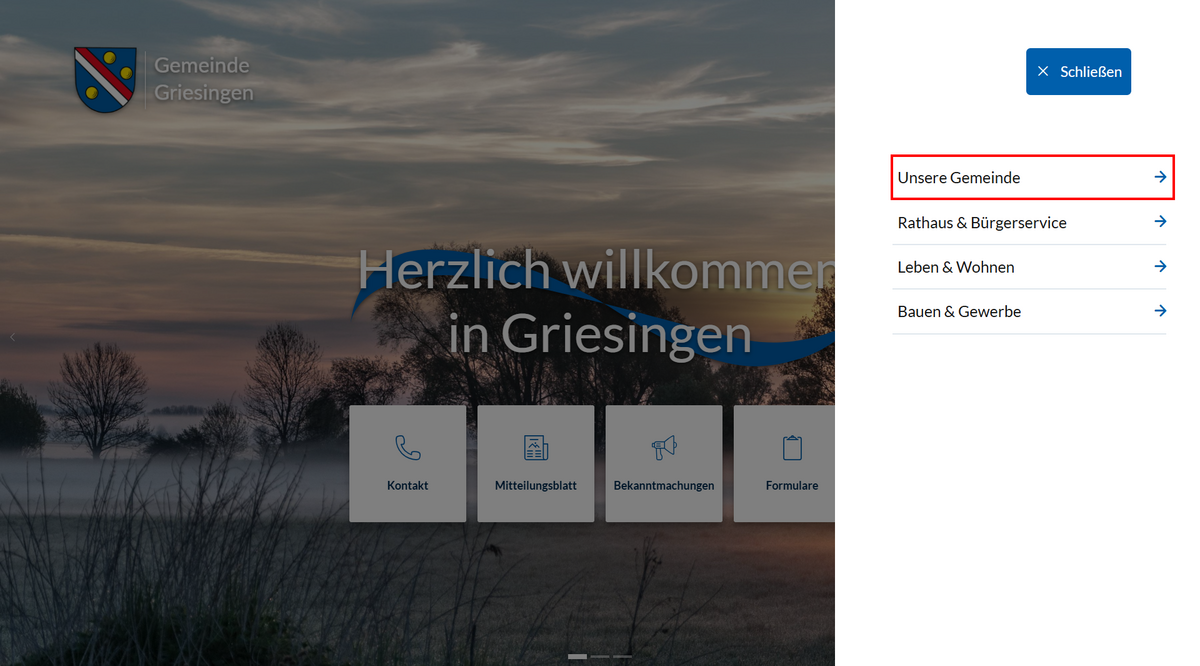This screenshot has width=1200, height=666.
Task: Expand Unsere Gemeinde via its arrow
Action: pyautogui.click(x=1160, y=177)
